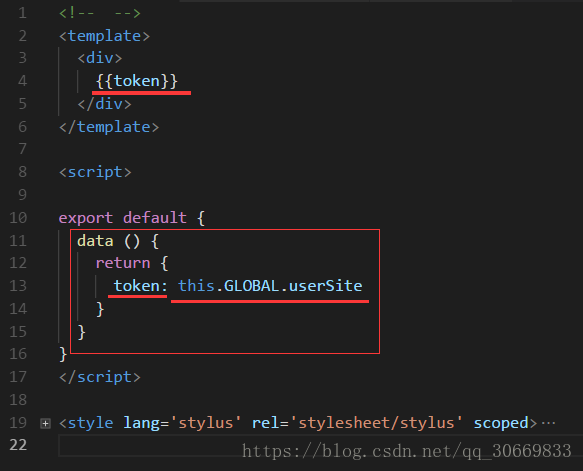This screenshot has width=583, height=471.
Task: Click this.GLOBAL.userSite expression
Action: [270, 286]
